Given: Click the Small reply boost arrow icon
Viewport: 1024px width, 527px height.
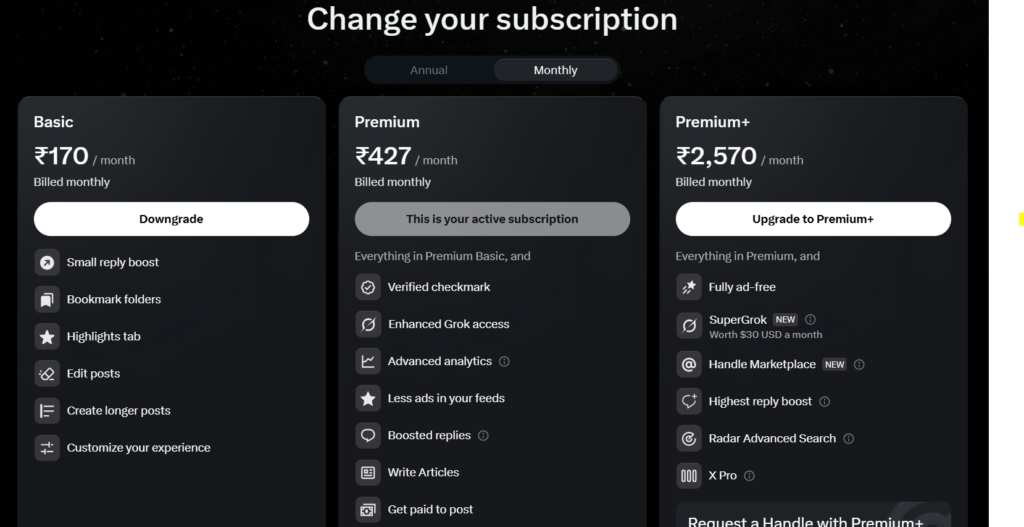Looking at the screenshot, I should click(46, 262).
